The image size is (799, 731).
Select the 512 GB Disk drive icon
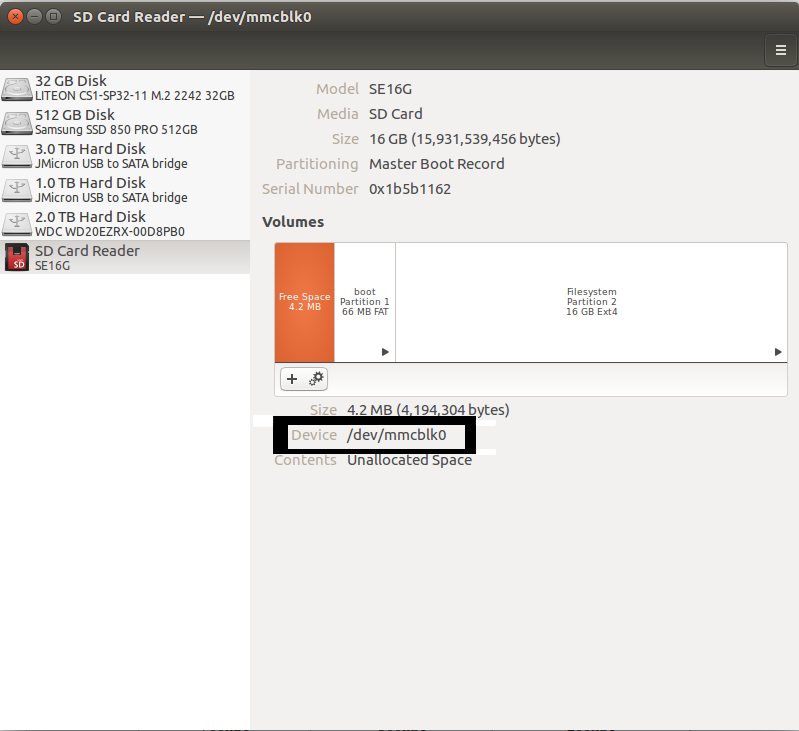coord(17,122)
